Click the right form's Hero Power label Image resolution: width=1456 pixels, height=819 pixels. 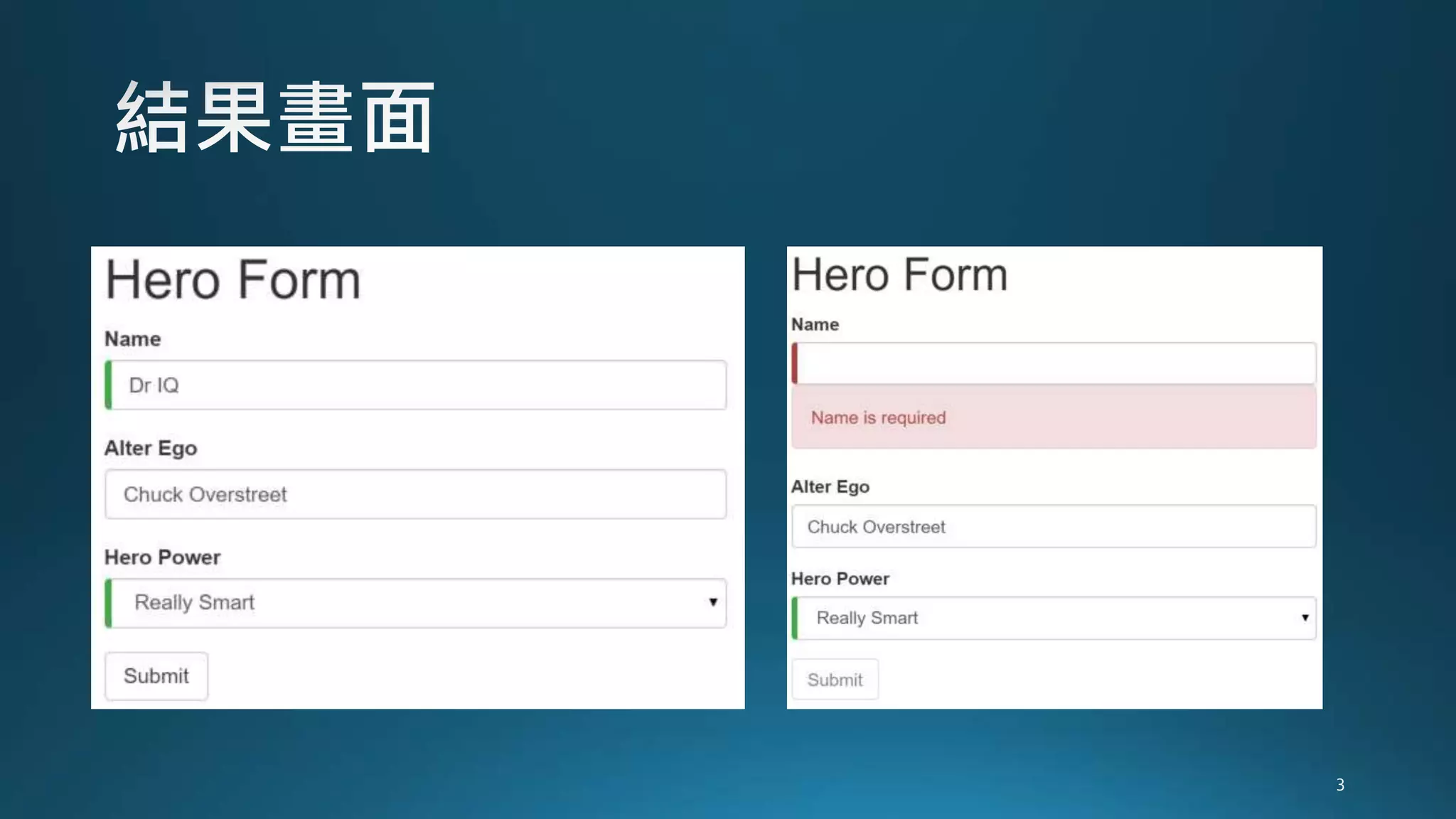tap(840, 579)
